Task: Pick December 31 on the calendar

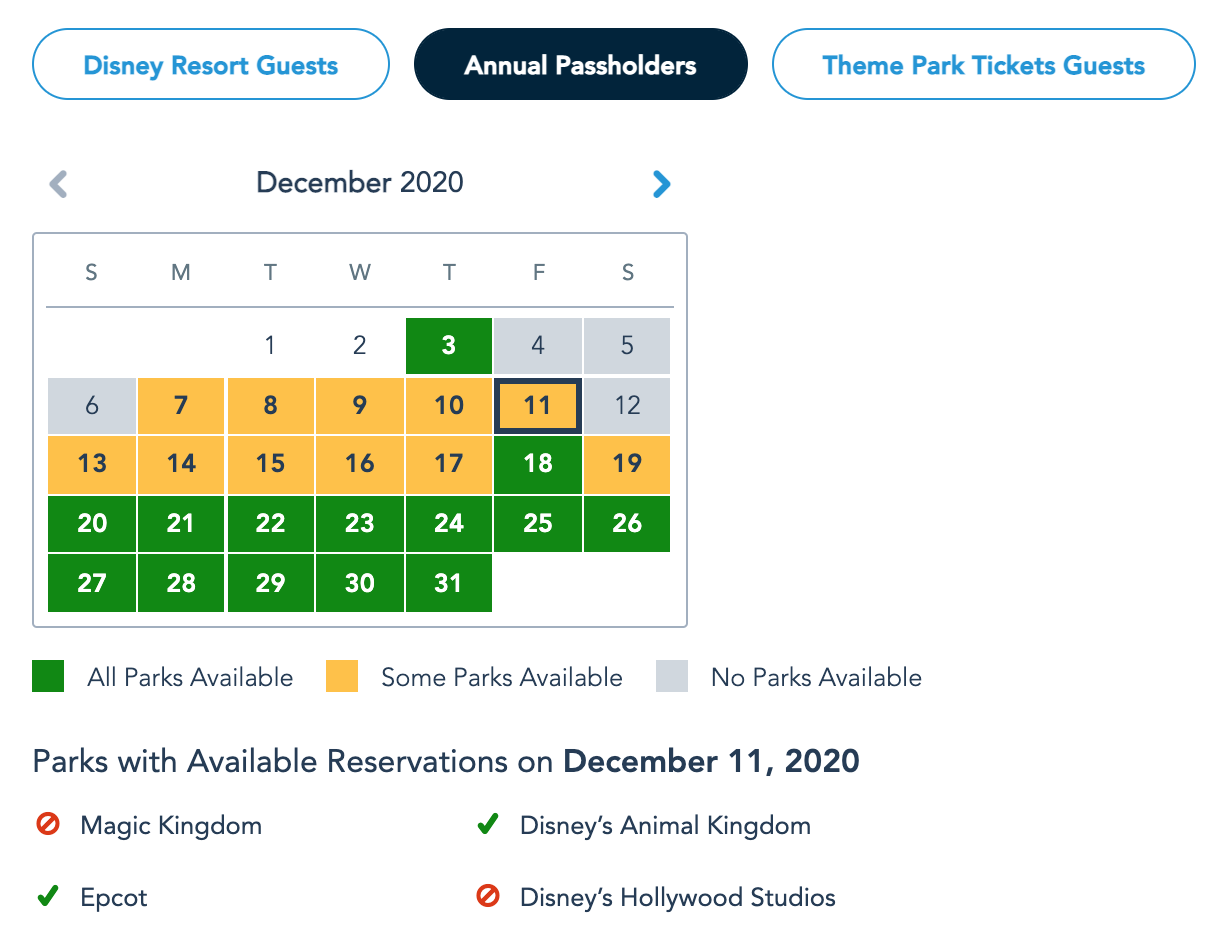Action: (449, 583)
